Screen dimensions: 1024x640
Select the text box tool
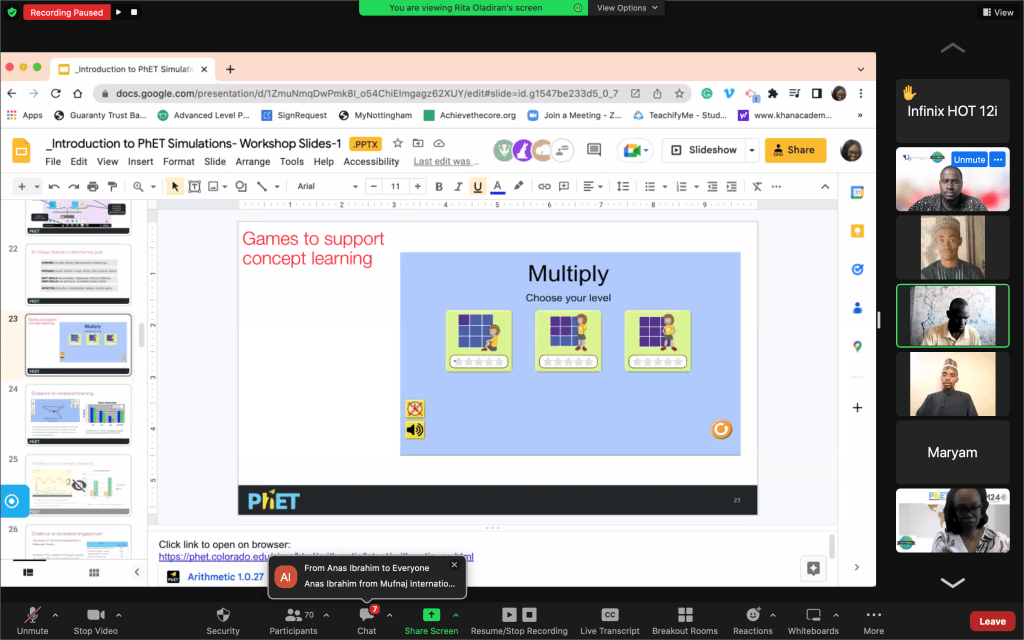[x=194, y=186]
